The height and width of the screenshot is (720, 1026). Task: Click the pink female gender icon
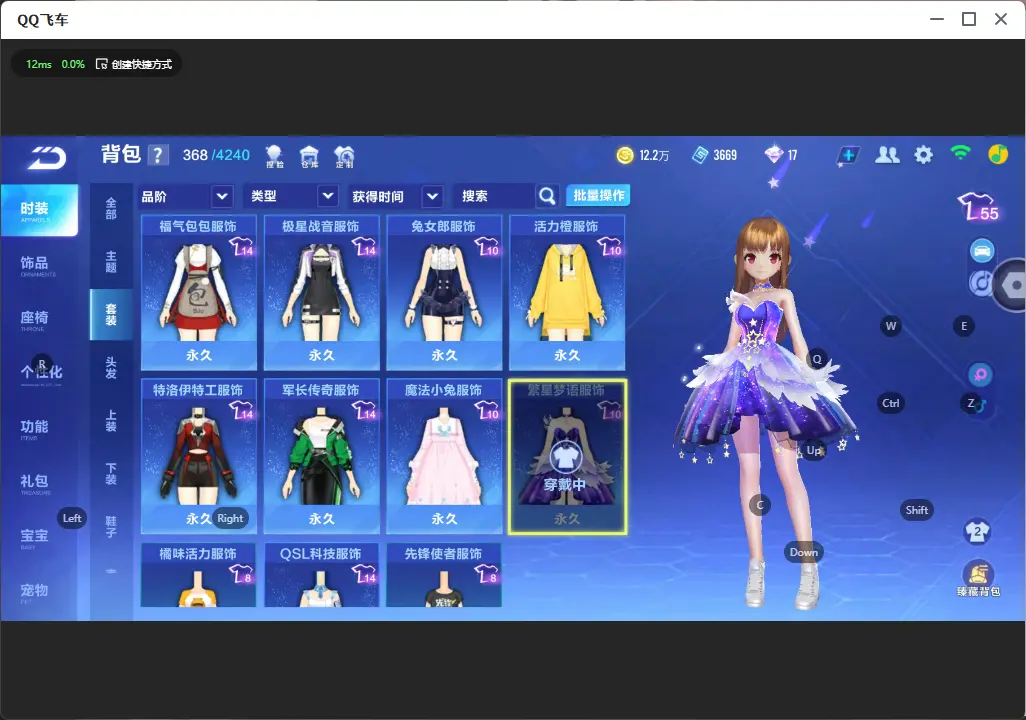click(x=980, y=374)
